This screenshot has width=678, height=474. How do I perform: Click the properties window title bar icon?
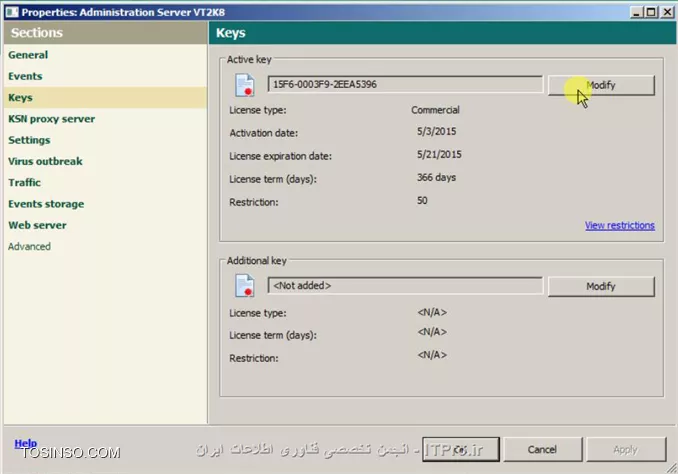(12, 12)
